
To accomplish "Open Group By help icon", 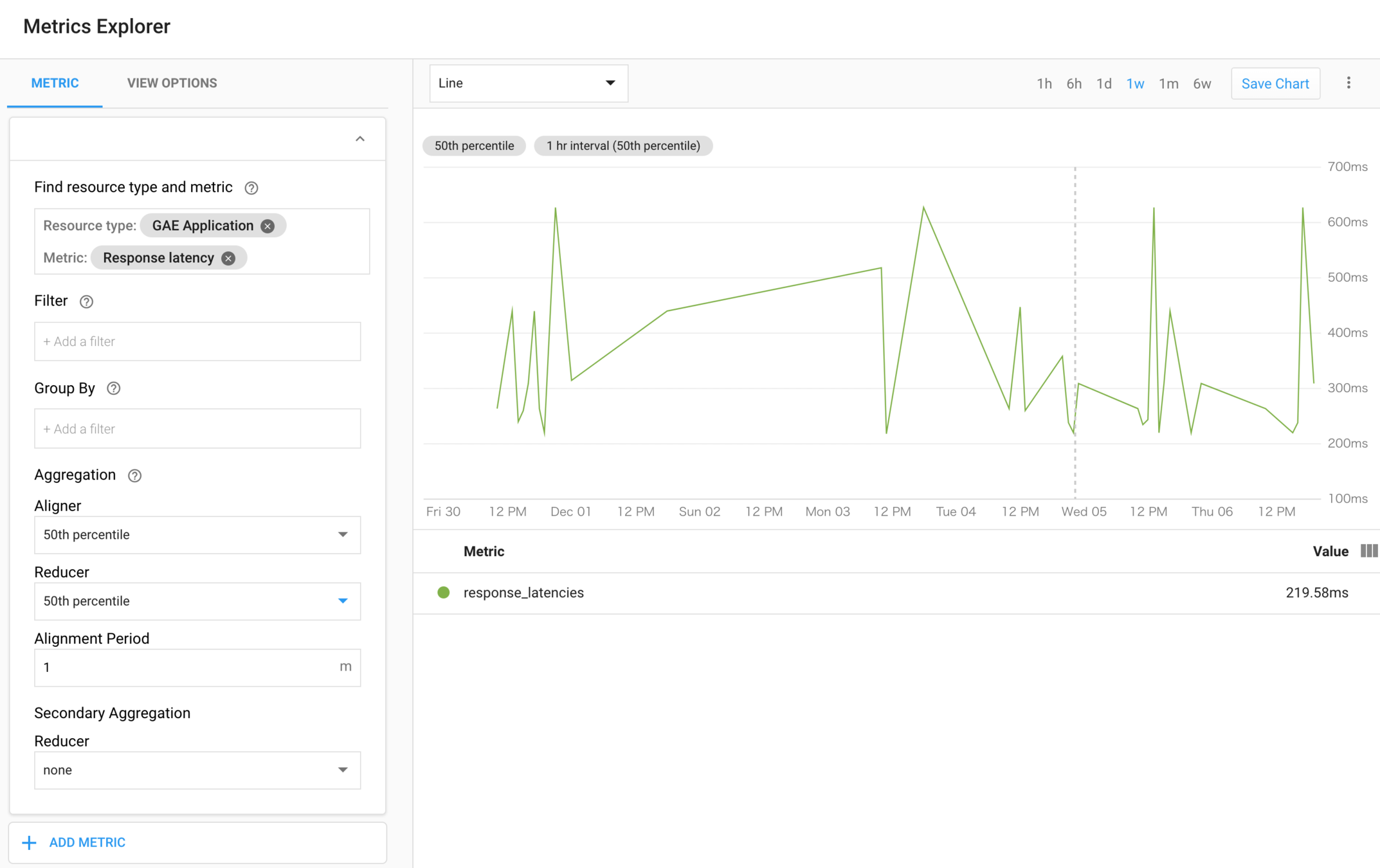I will [114, 388].
